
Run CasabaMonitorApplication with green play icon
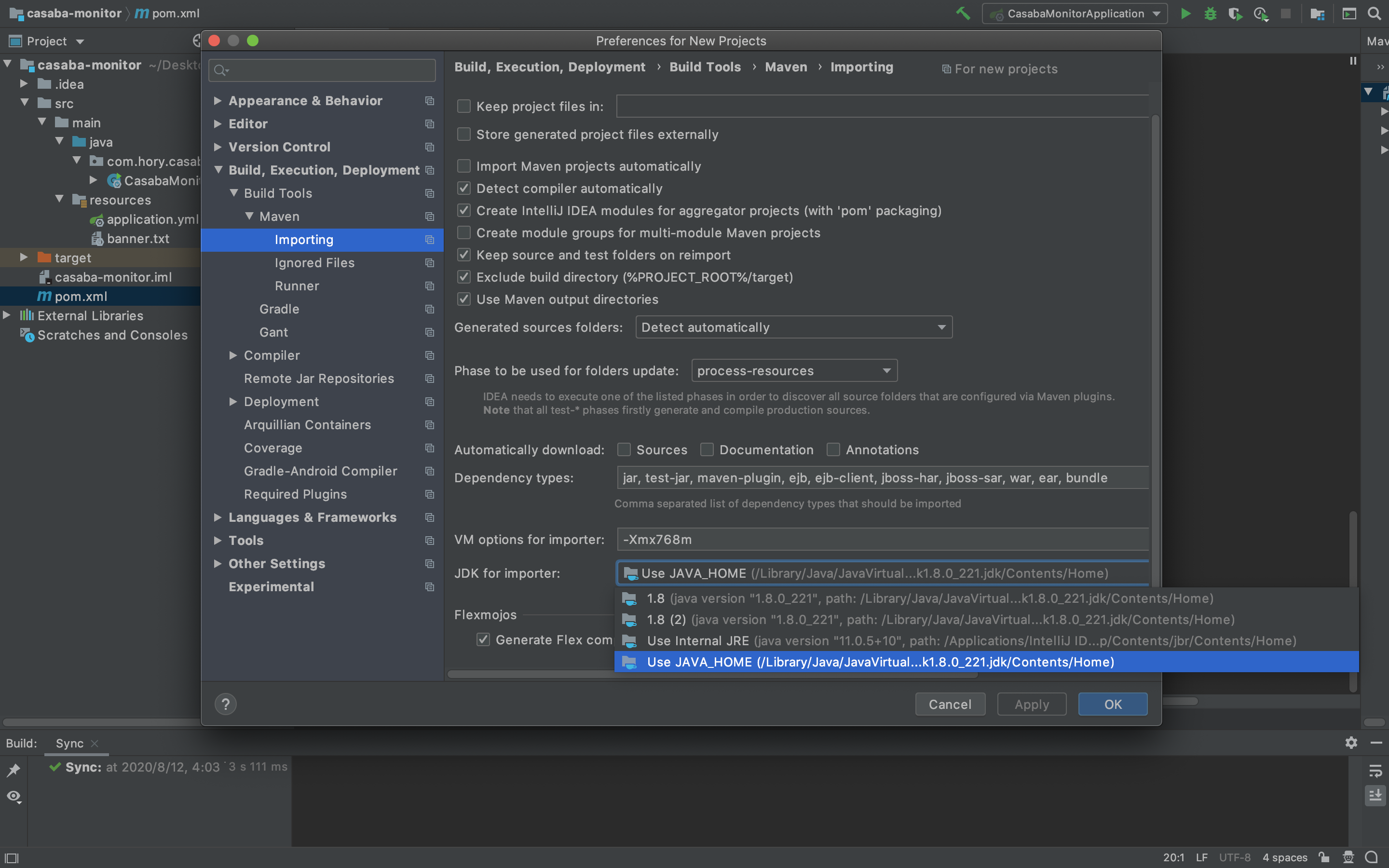(x=1185, y=13)
